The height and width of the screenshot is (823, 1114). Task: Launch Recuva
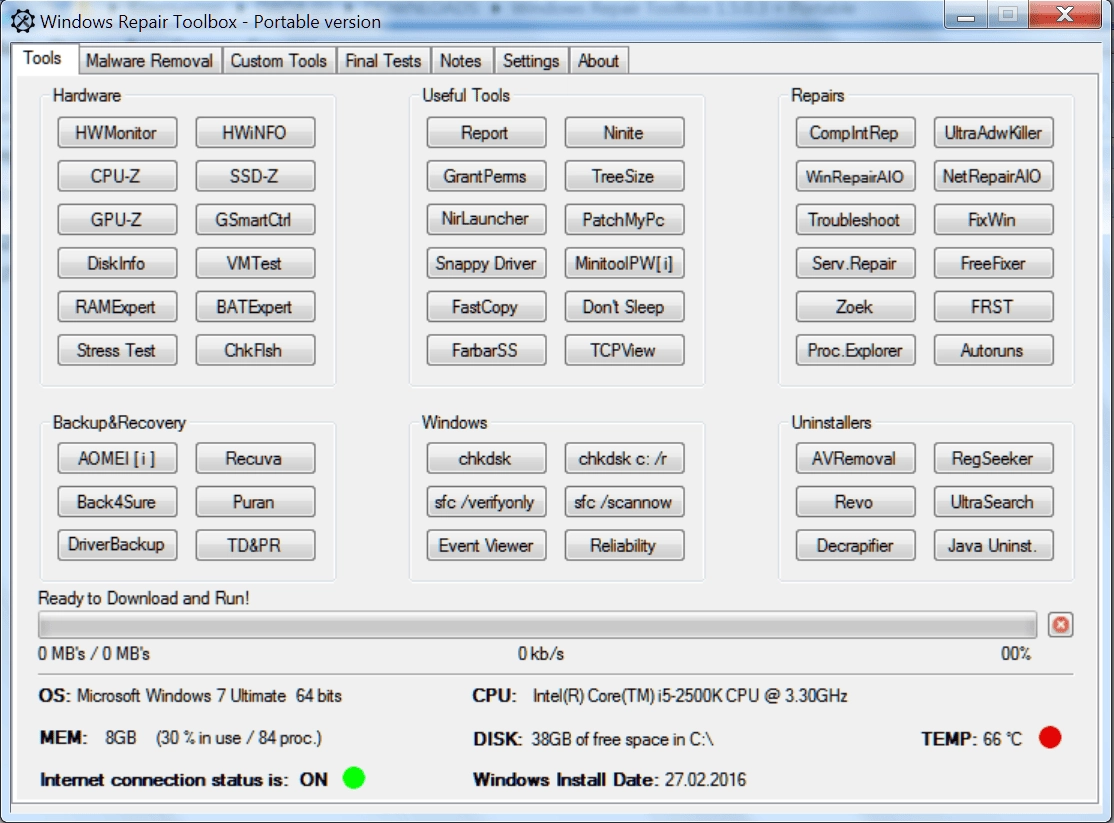[255, 458]
